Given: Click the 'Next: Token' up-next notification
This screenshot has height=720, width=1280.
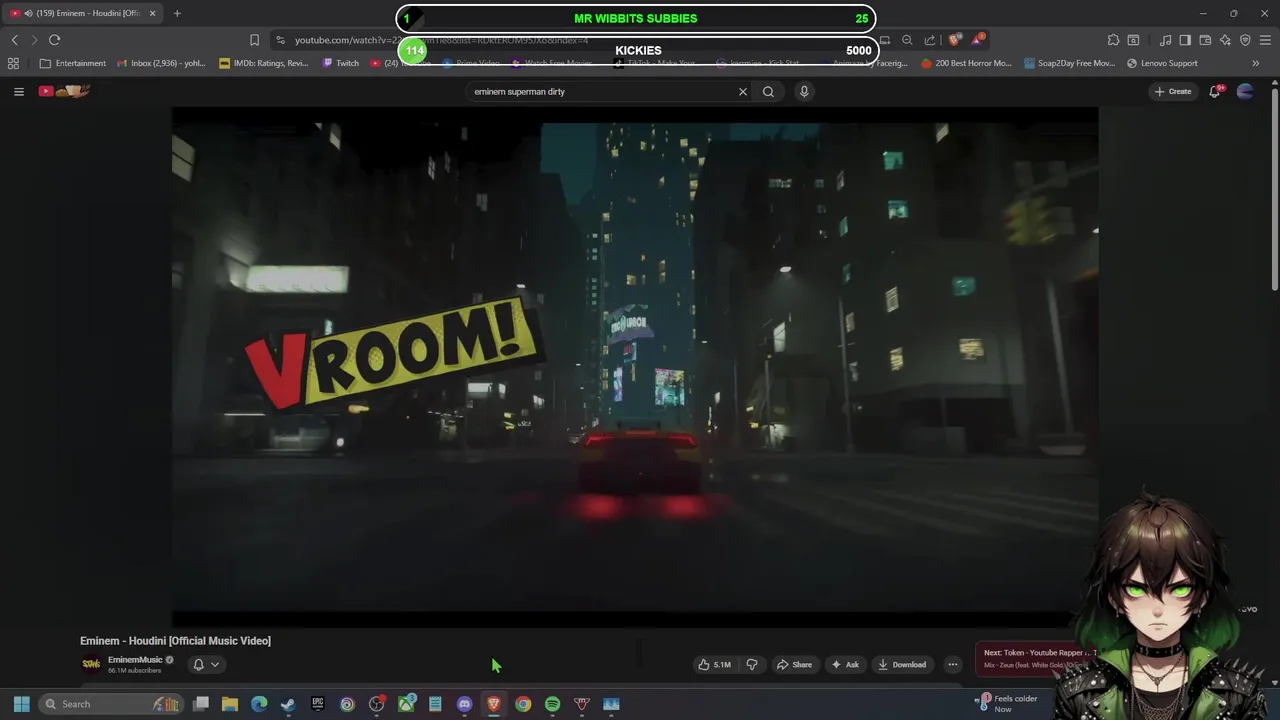Looking at the screenshot, I should point(1035,658).
